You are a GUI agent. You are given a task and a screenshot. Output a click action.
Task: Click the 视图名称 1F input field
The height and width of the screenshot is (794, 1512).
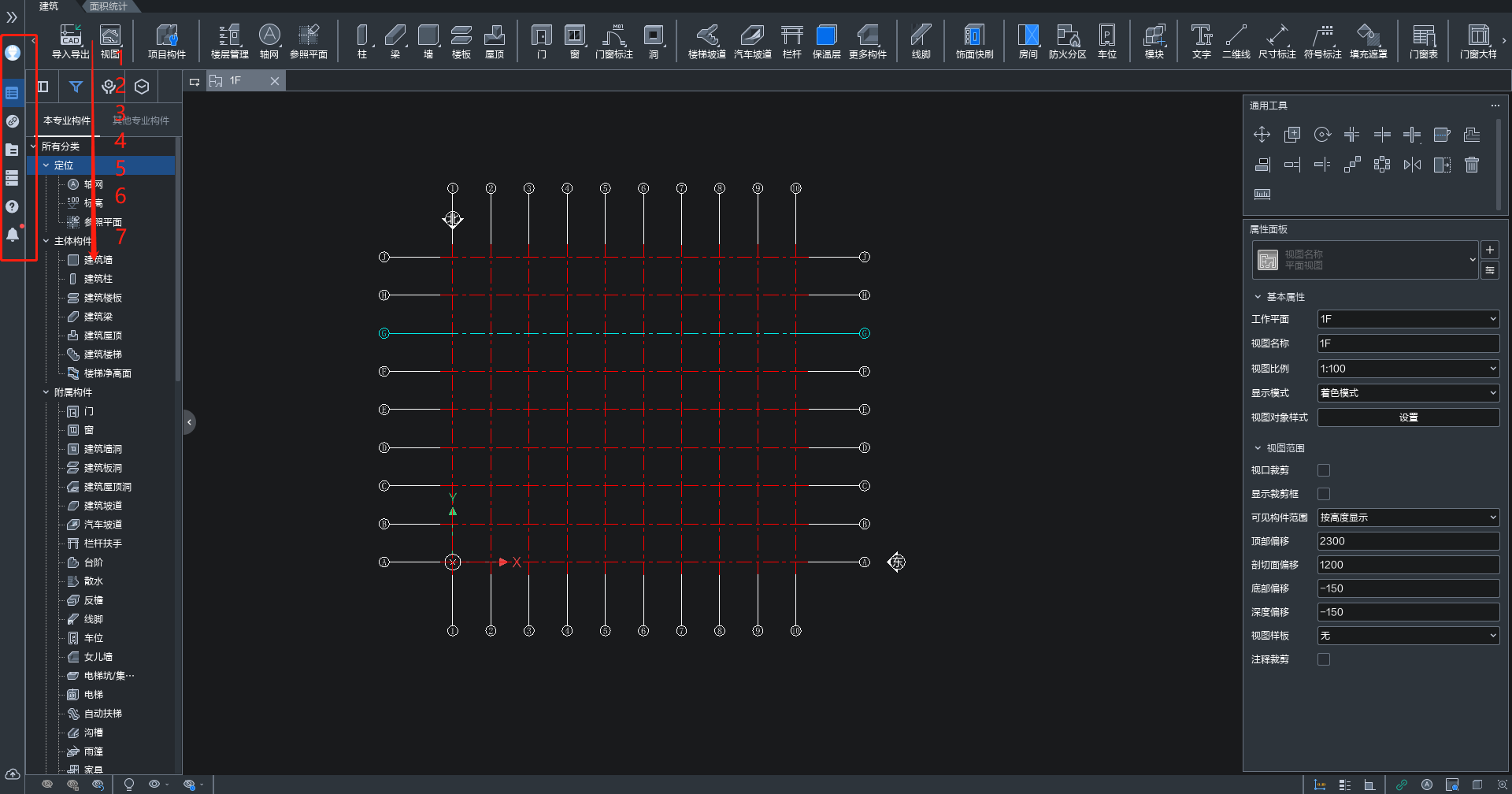coord(1408,343)
